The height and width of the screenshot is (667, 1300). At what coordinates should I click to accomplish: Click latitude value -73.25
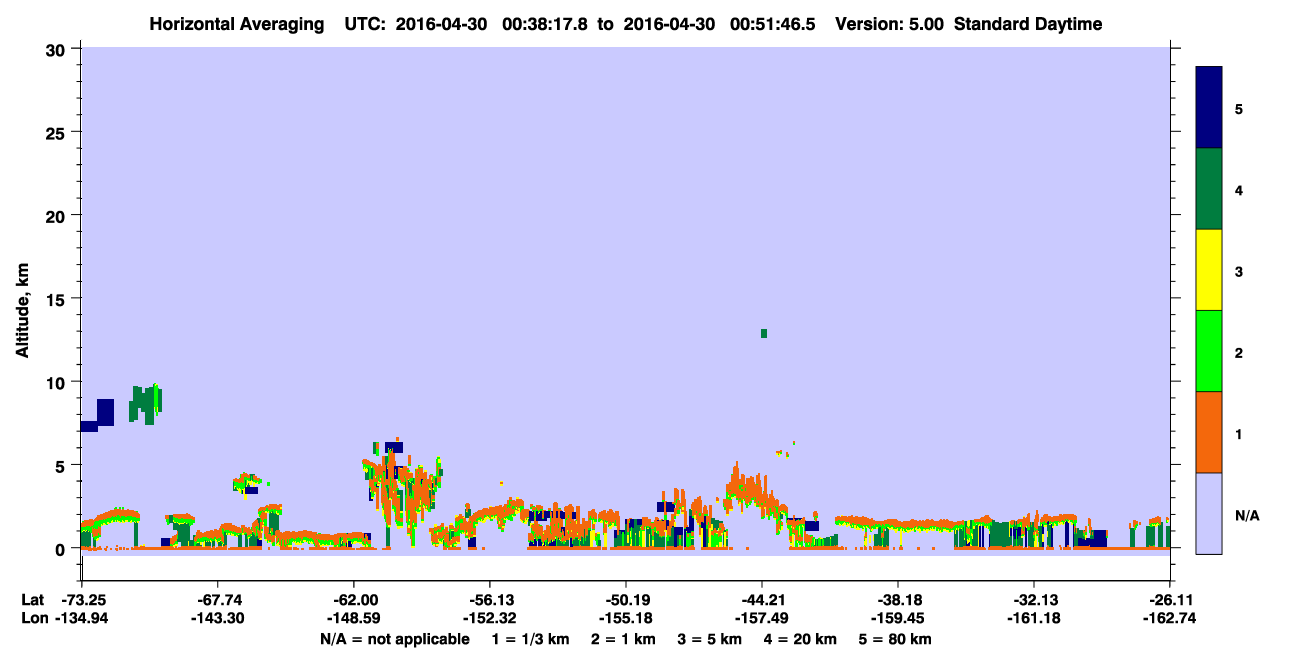tap(82, 599)
